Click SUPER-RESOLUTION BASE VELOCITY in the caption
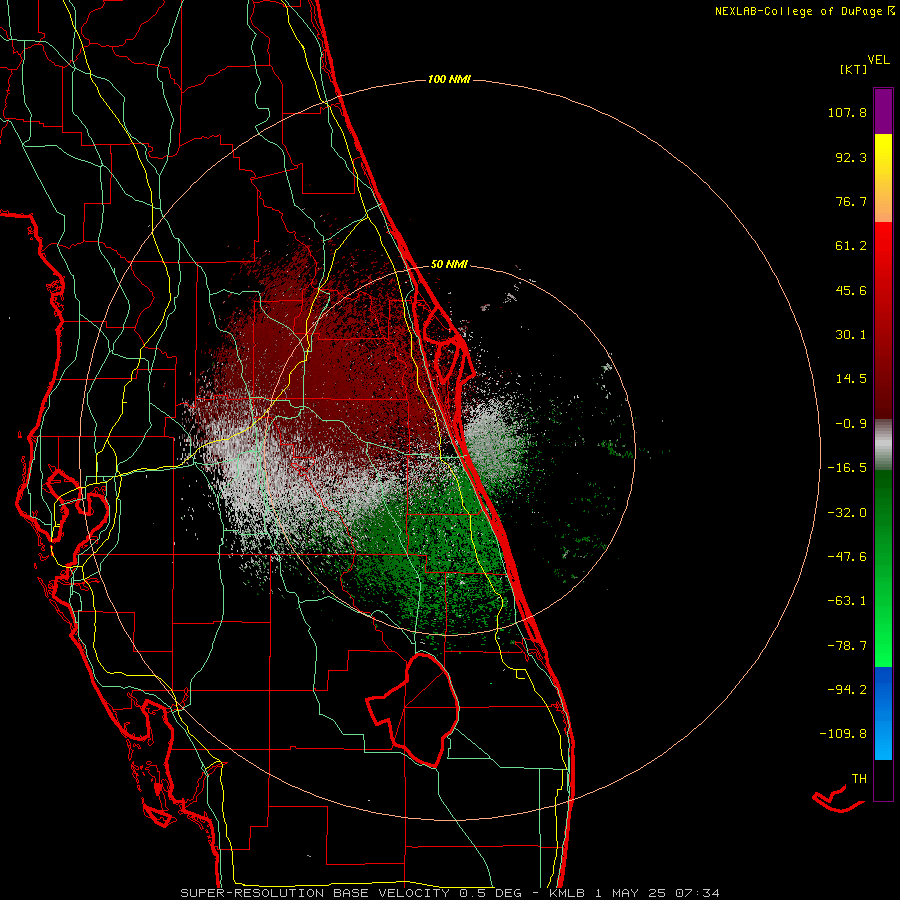Viewport: 900px width, 900px height. click(x=315, y=893)
